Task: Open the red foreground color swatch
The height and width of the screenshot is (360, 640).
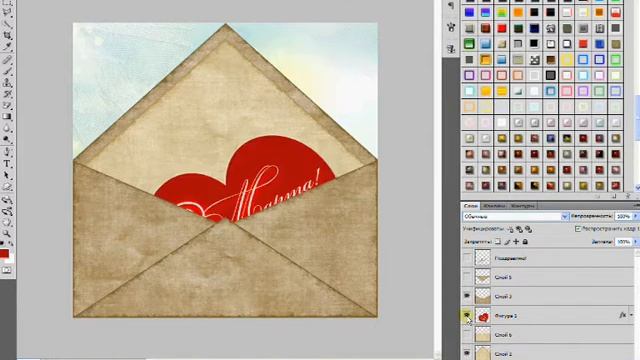Action: click(4, 254)
